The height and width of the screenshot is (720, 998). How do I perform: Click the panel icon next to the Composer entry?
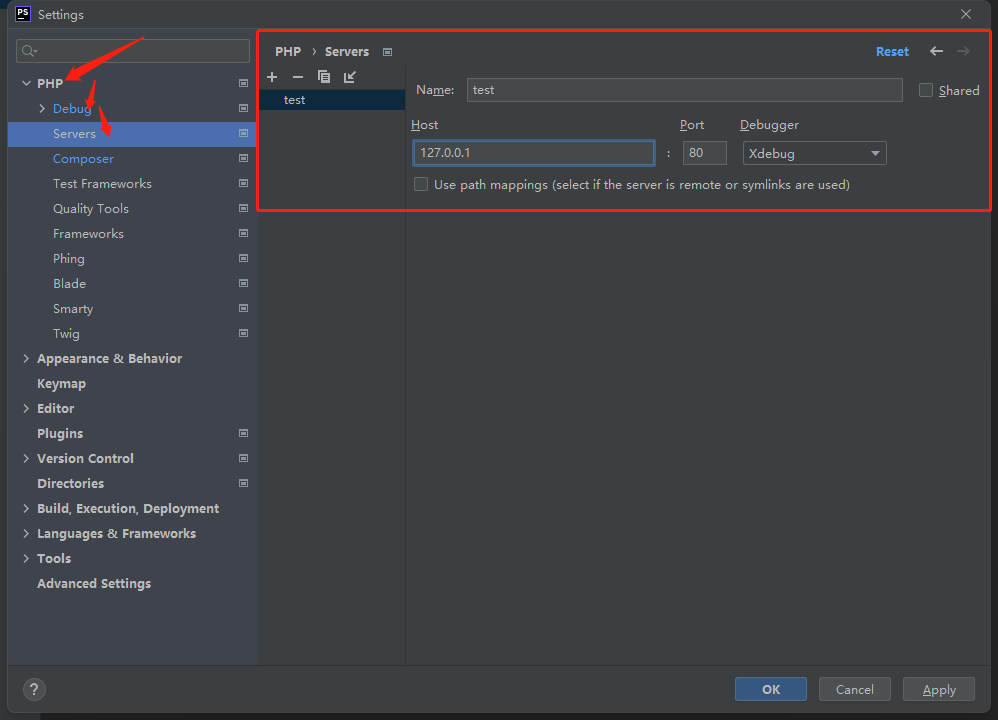coord(242,158)
